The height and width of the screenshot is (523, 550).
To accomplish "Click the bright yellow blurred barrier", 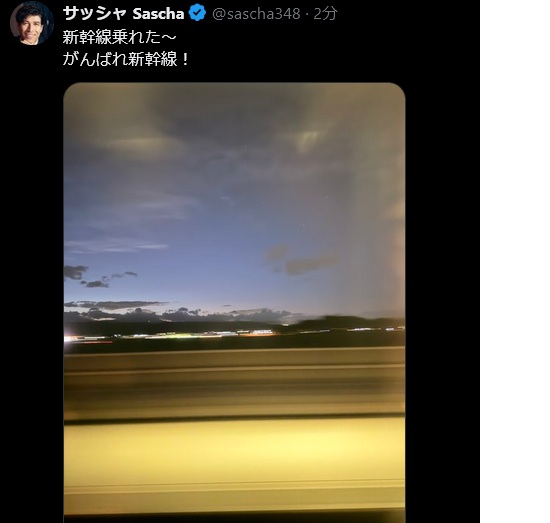I will tap(234, 456).
